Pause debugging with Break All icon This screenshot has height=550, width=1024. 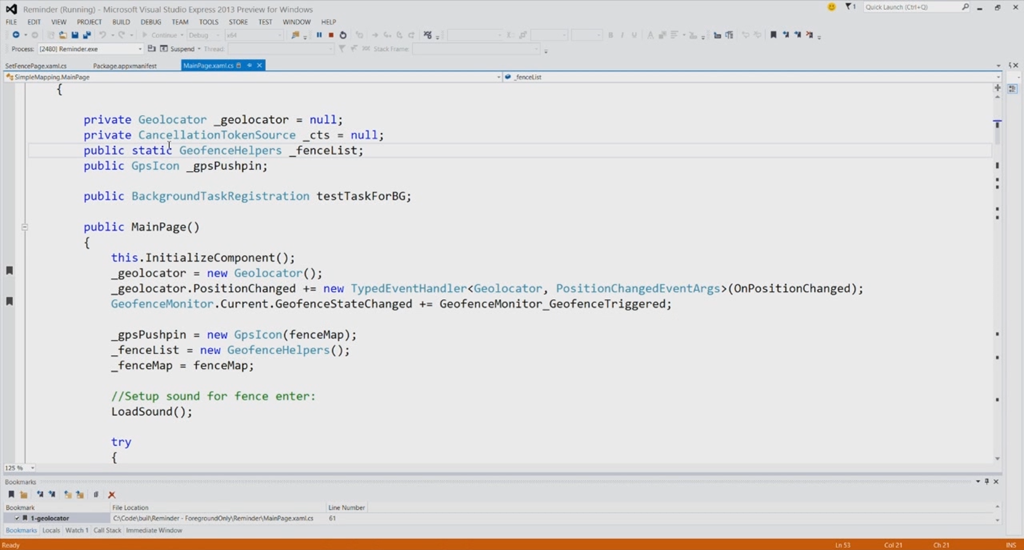point(319,35)
